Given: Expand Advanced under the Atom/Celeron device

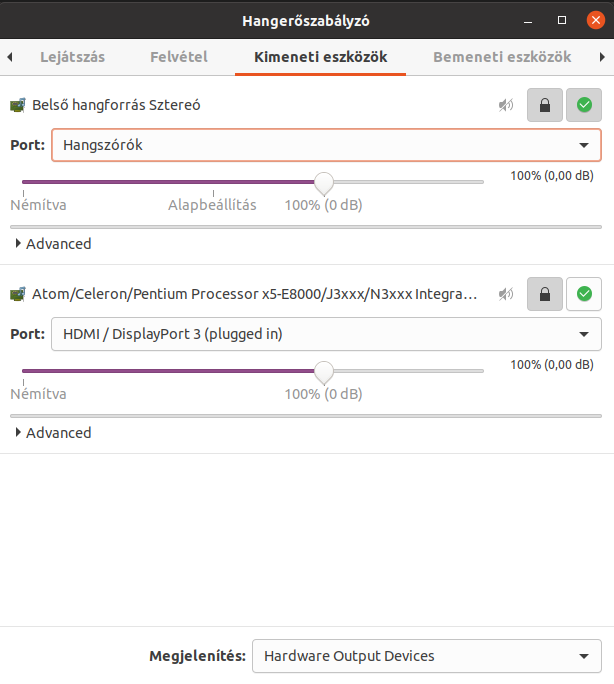Looking at the screenshot, I should (53, 433).
